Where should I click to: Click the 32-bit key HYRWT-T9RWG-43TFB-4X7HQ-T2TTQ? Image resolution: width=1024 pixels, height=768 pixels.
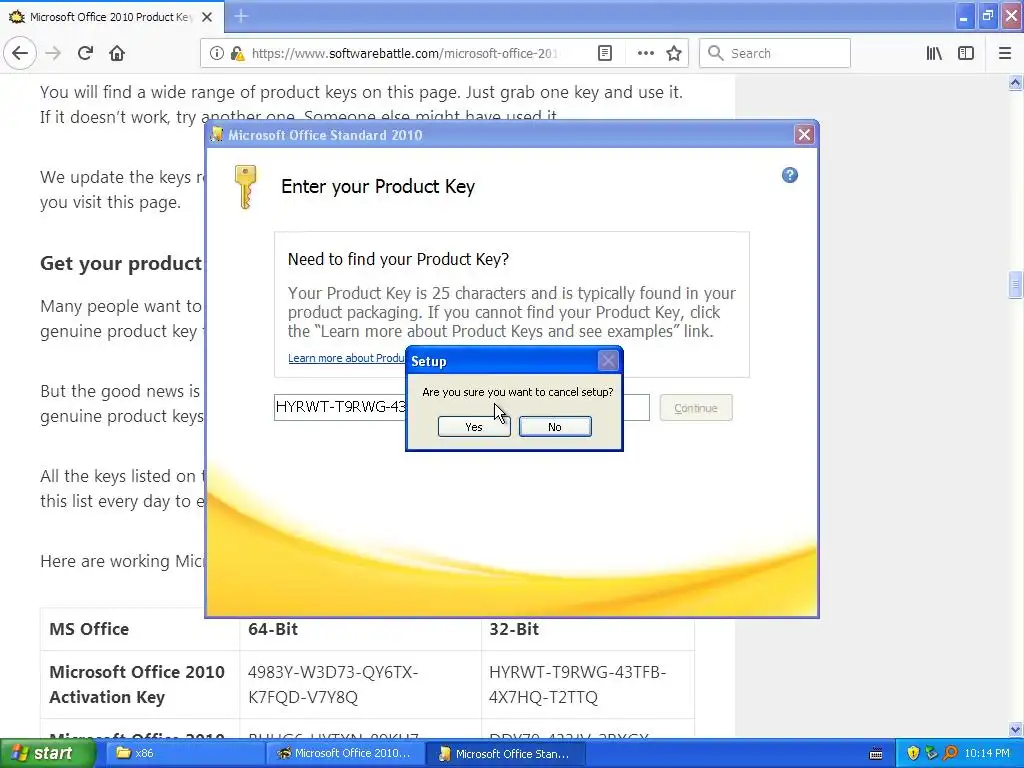(x=577, y=684)
